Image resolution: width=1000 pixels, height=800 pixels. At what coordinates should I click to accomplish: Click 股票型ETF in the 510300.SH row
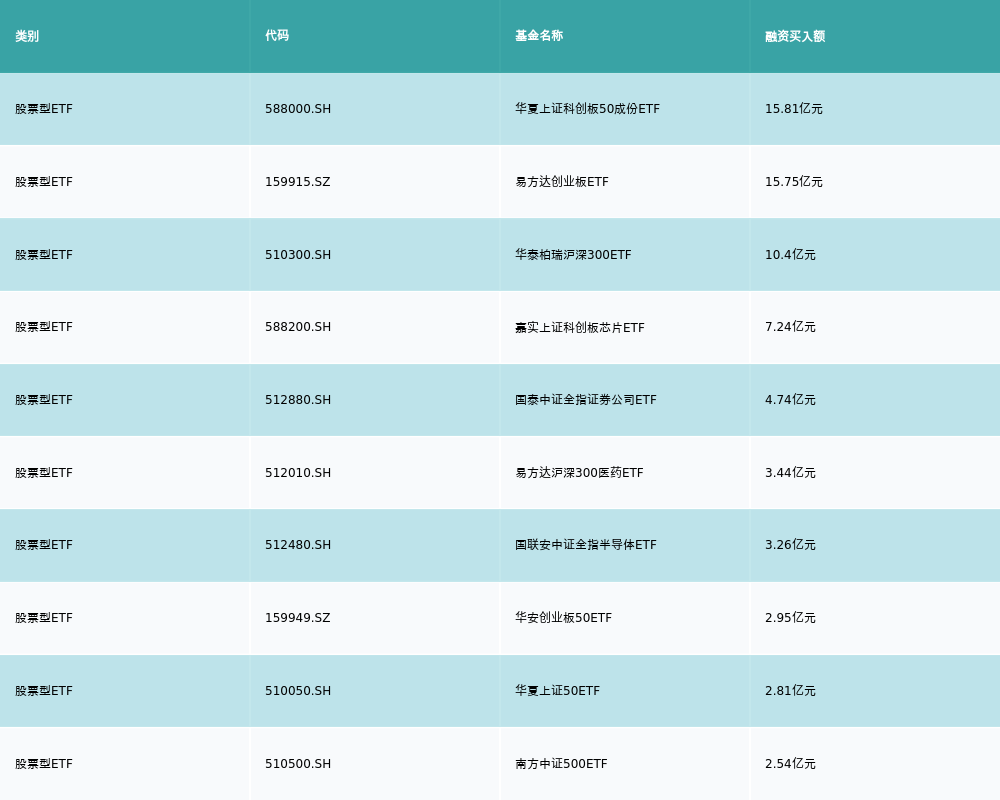44,255
